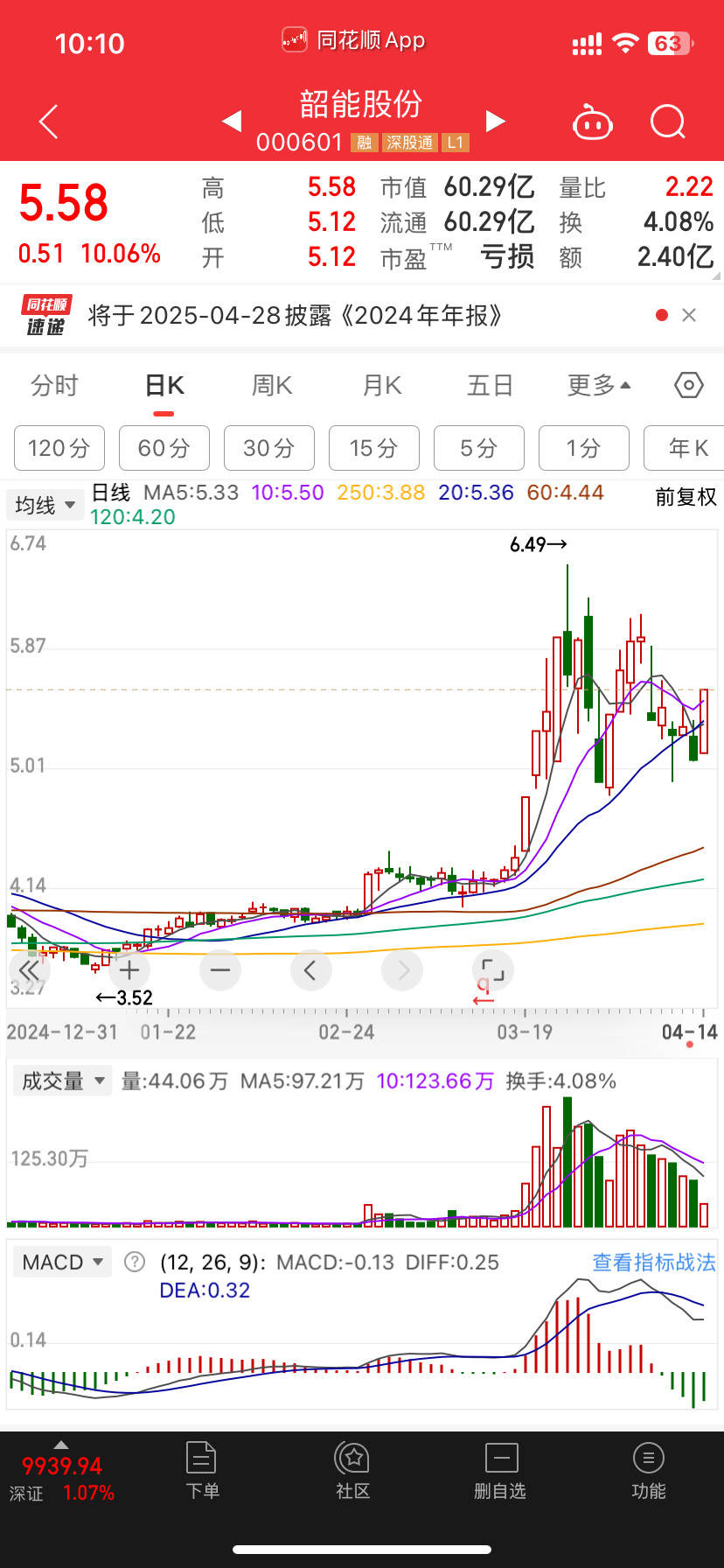
Task: Tap the MA5:5.33 moving average label
Action: click(191, 493)
